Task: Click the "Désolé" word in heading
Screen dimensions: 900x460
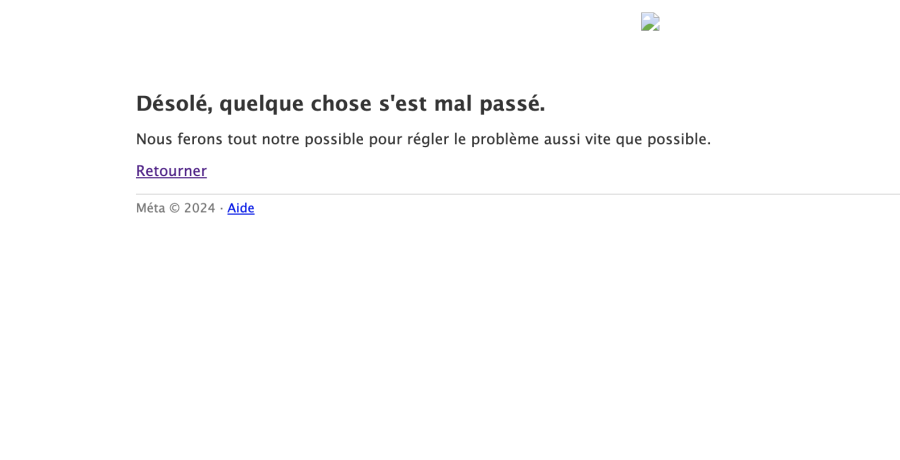Action: (x=175, y=104)
